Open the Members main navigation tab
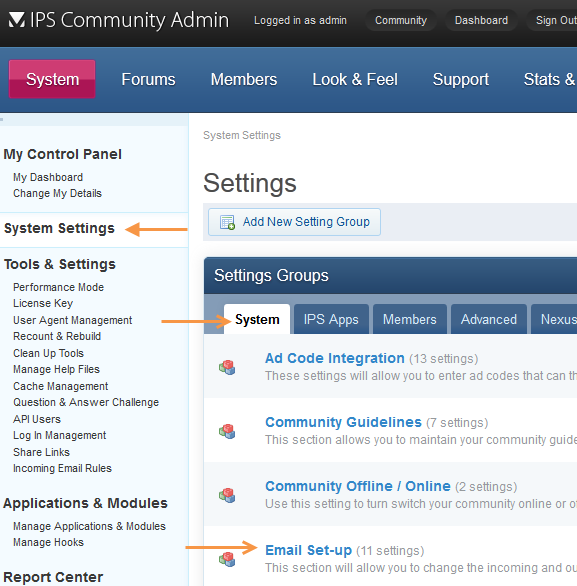Viewport: 577px width, 586px height. coord(244,79)
